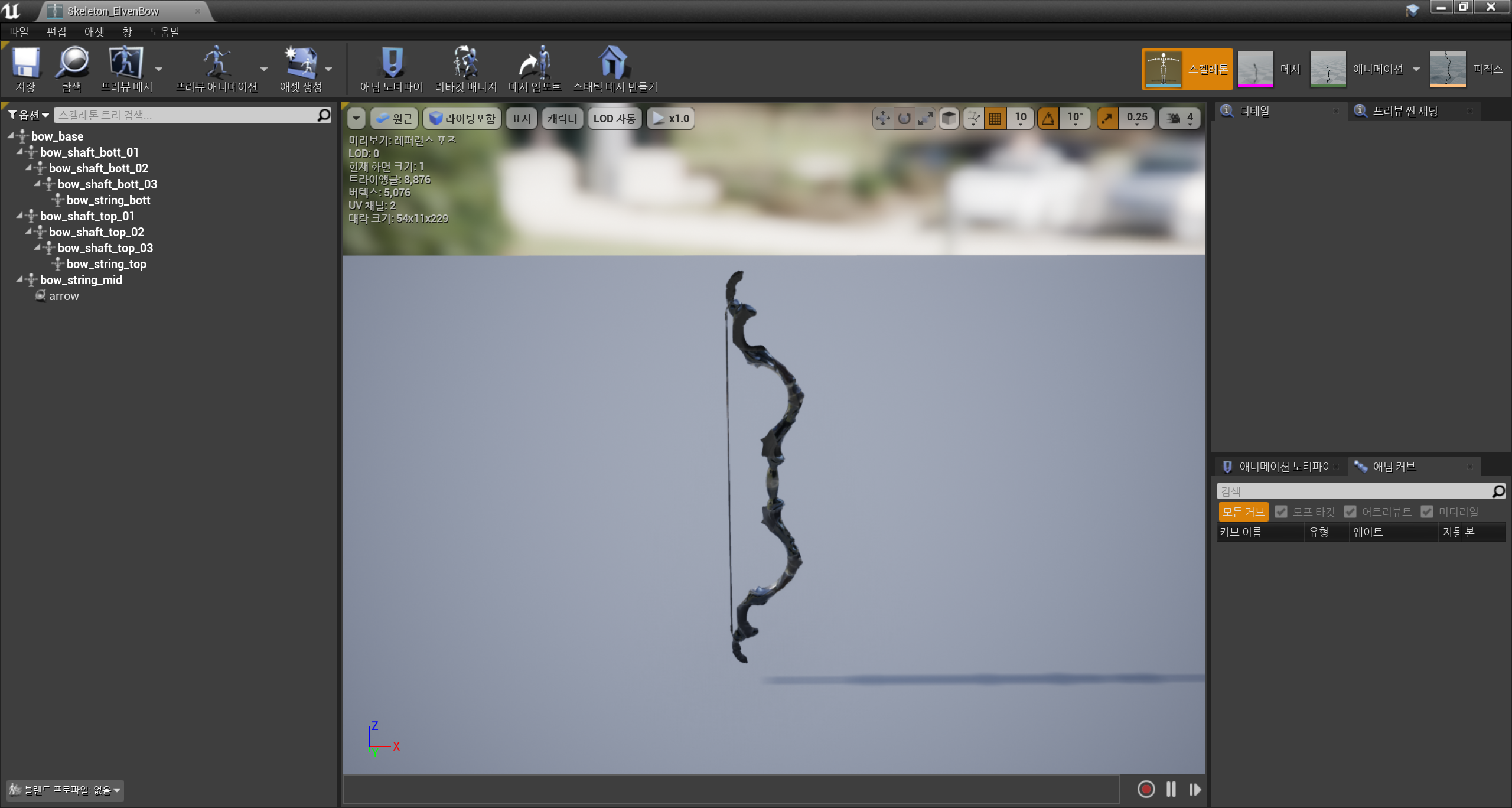This screenshot has height=808, width=1512.
Task: Select the rotate transform gizmo icon
Action: [x=904, y=119]
